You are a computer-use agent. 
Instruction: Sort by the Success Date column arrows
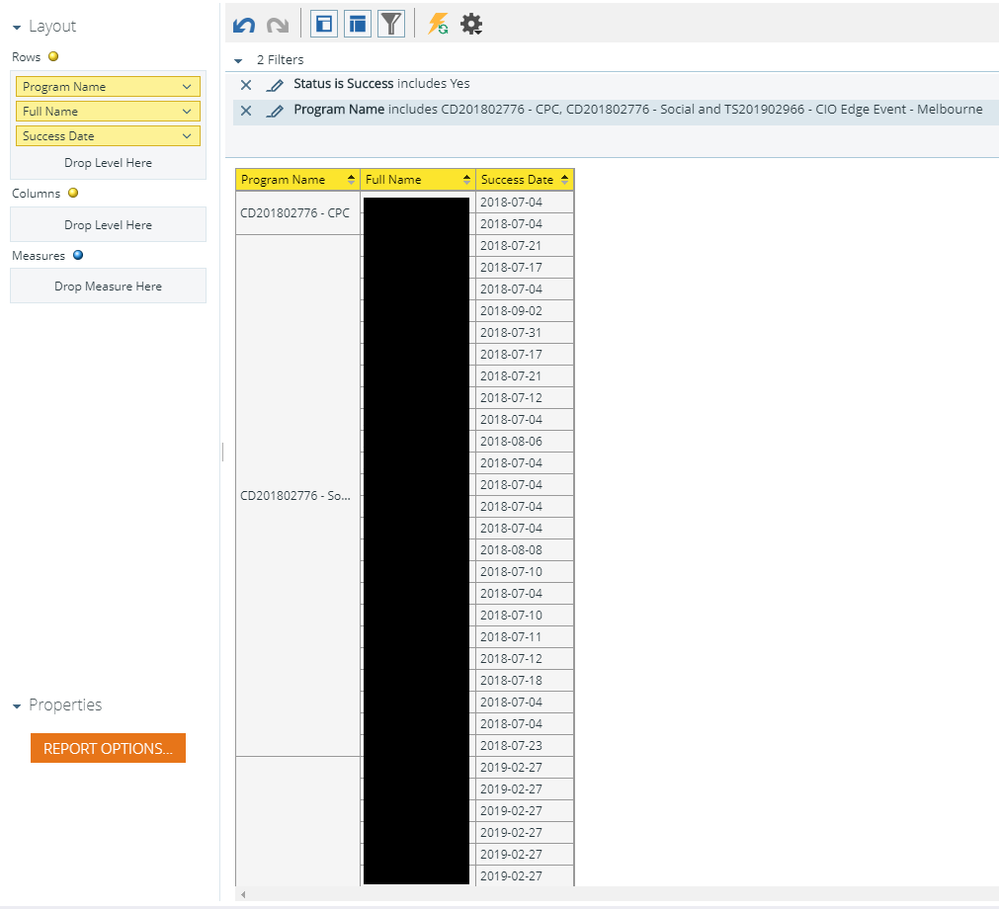(564, 180)
